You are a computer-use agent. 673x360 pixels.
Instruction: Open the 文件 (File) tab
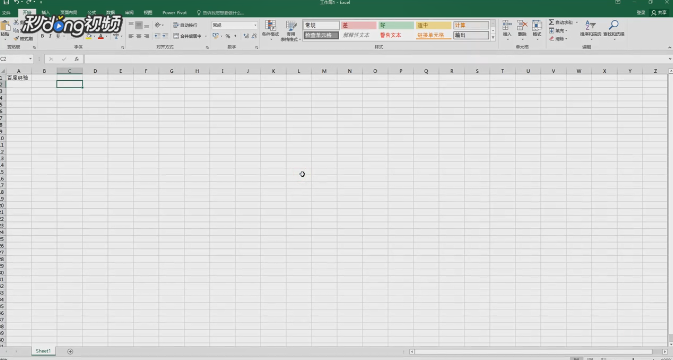pos(6,12)
